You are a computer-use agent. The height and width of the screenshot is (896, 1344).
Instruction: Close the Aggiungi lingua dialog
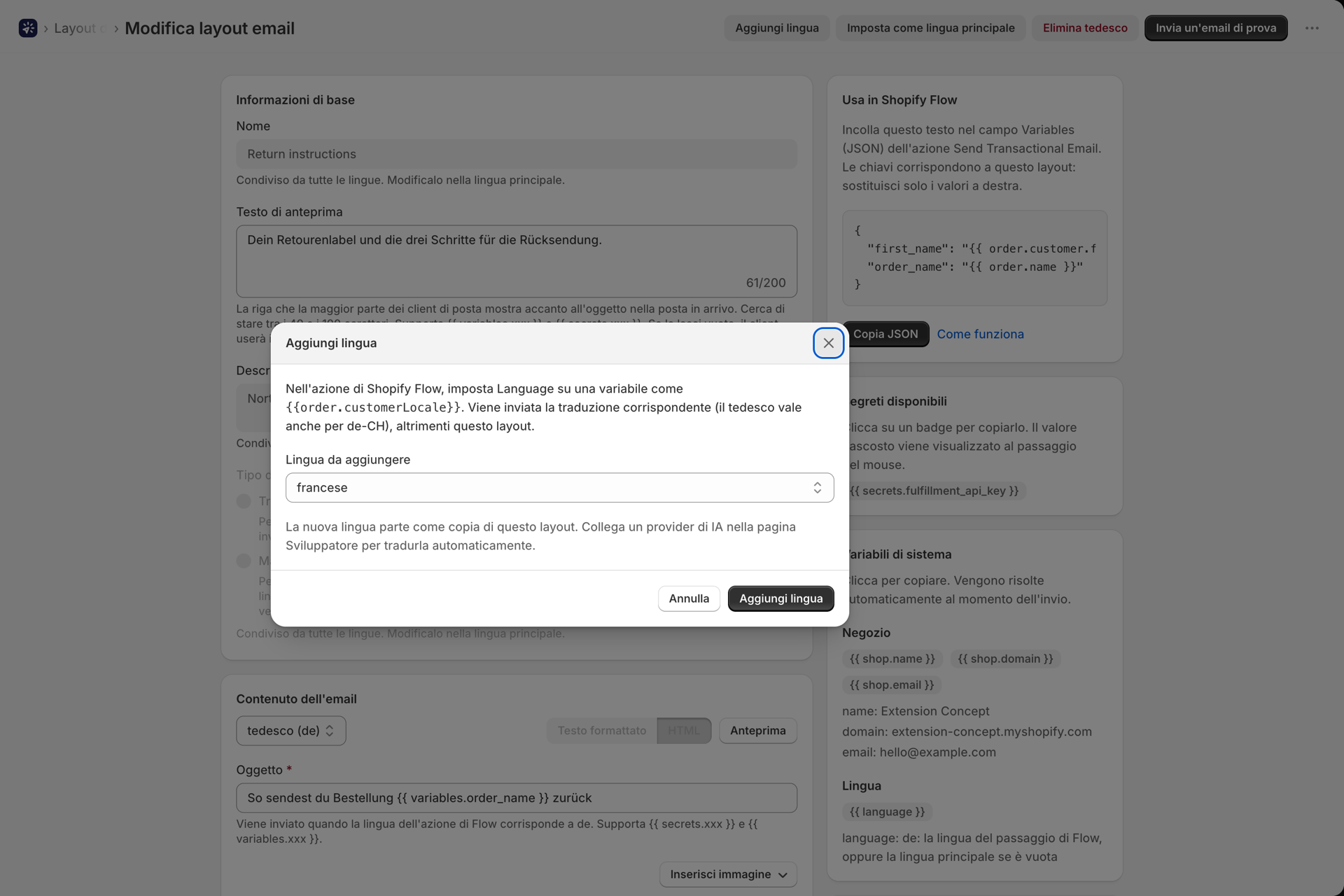pyautogui.click(x=828, y=343)
